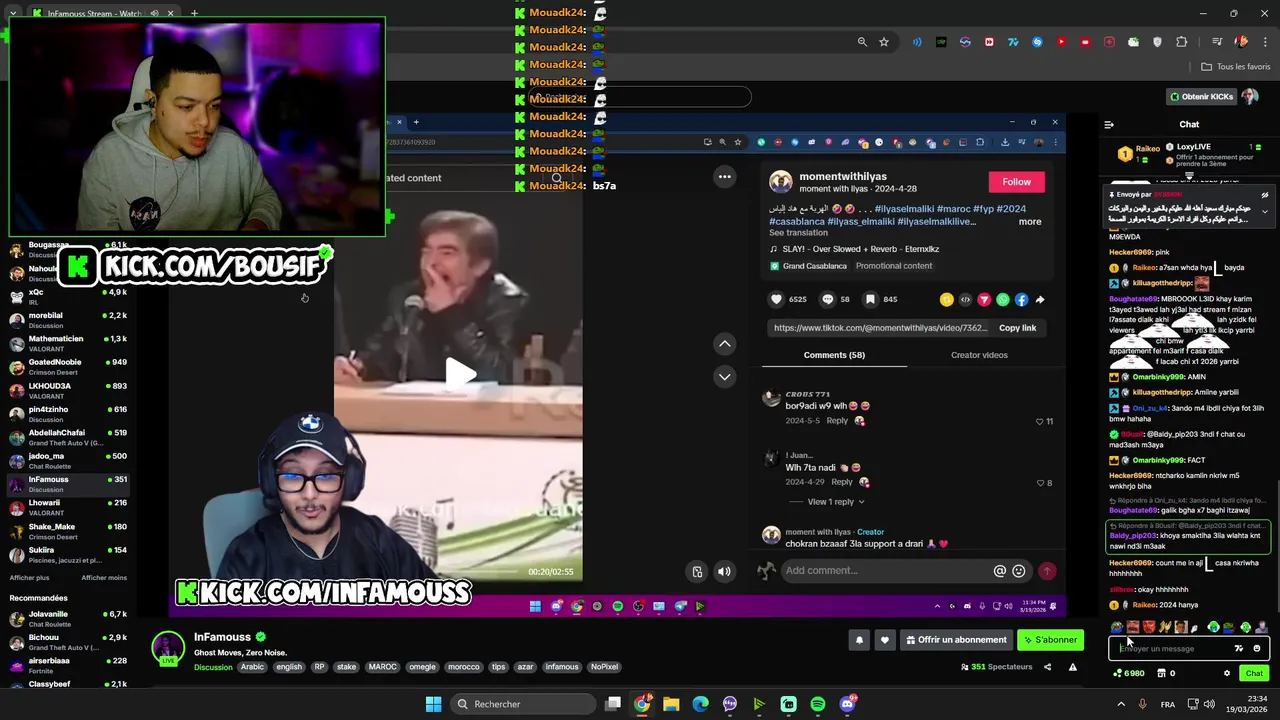Click the Rechercher taskbar search box
This screenshot has height=720, width=1280.
coord(521,704)
